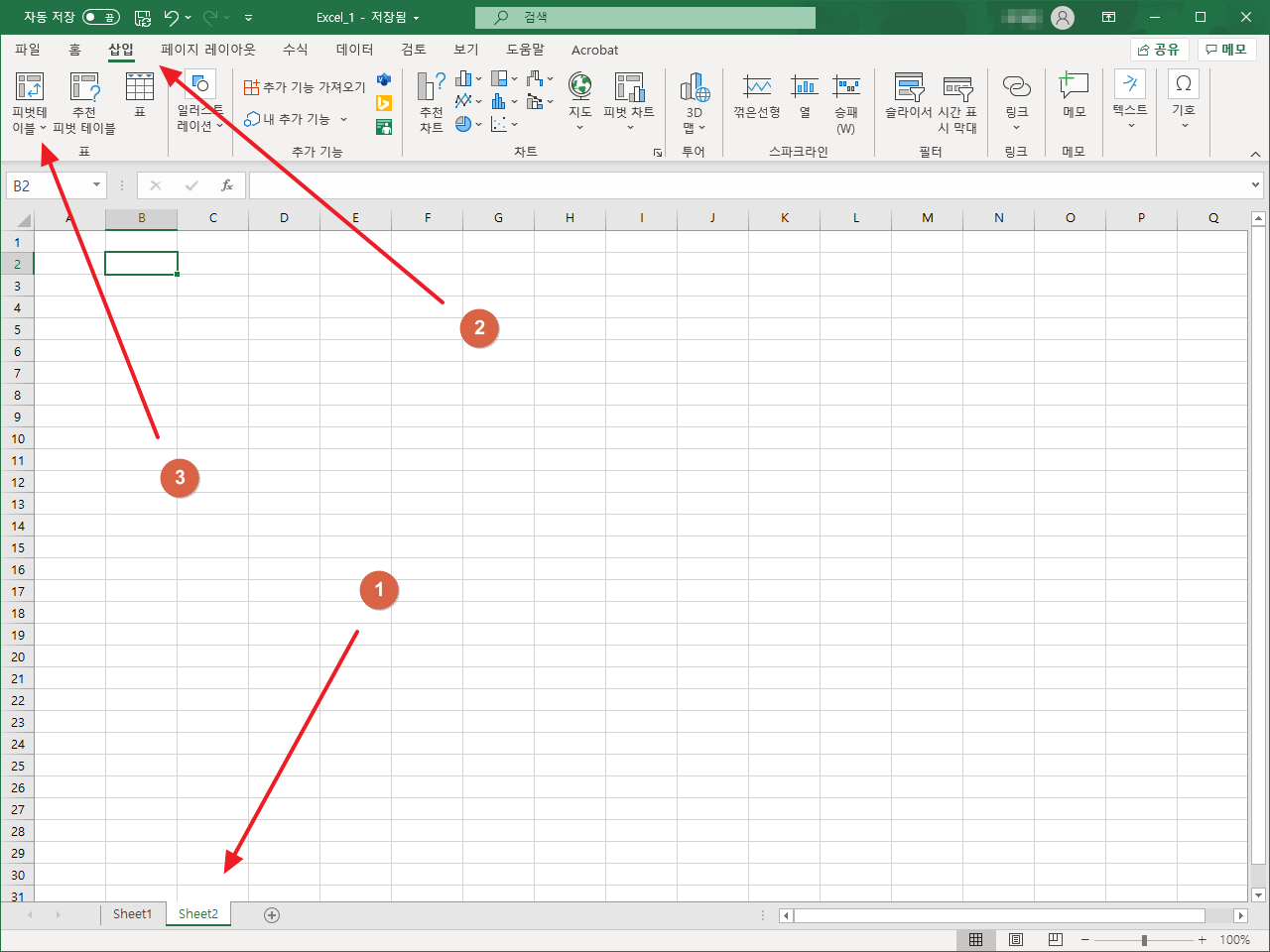Insert a combo chart

pyautogui.click(x=540, y=101)
